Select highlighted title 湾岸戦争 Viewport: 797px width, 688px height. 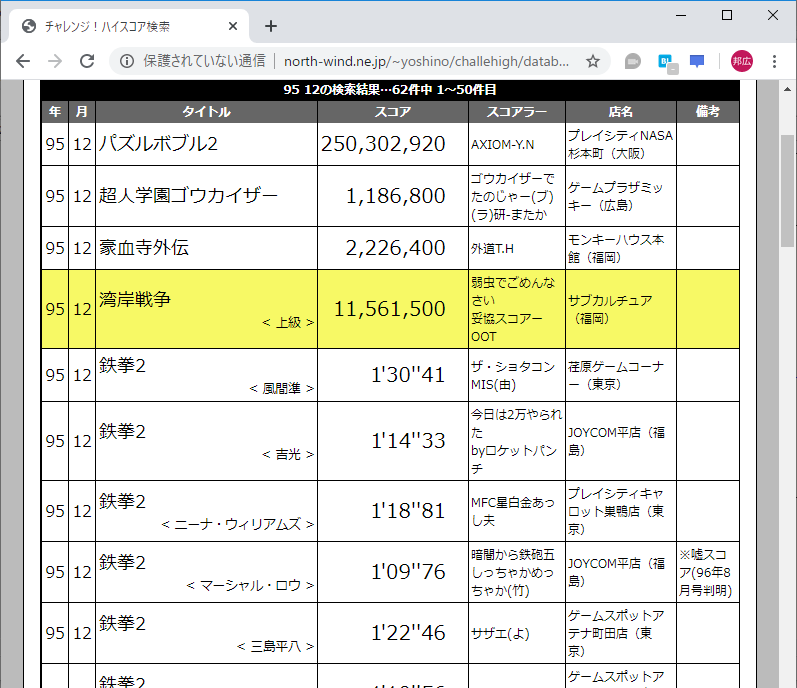[135, 299]
